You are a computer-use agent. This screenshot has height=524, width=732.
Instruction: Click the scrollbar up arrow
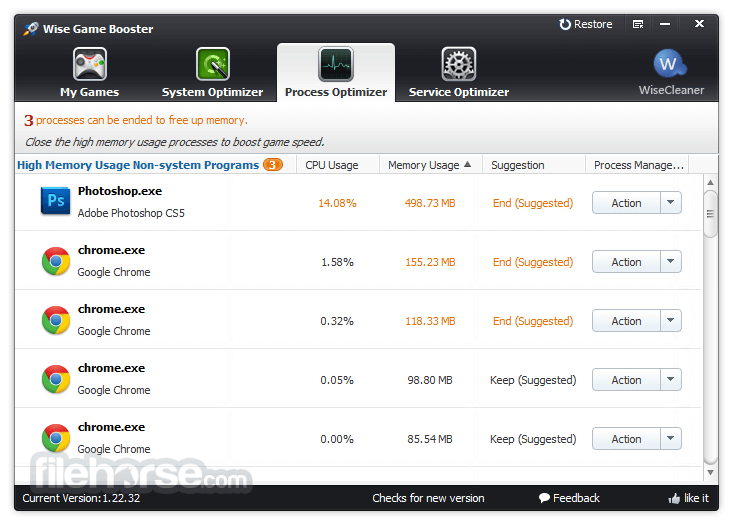coord(710,183)
